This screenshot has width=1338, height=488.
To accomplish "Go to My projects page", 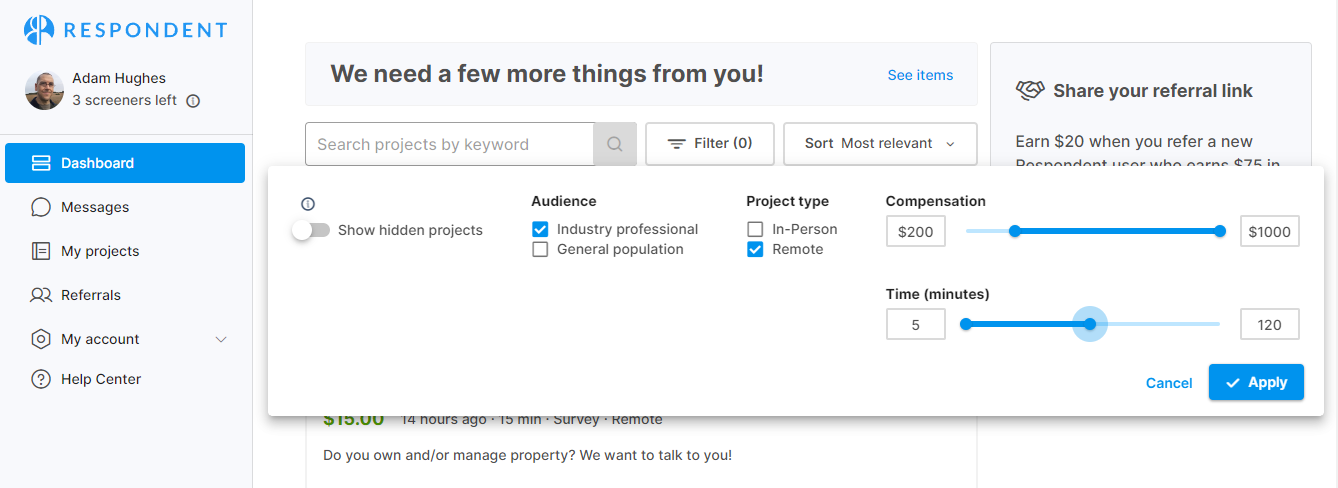I will [x=100, y=251].
